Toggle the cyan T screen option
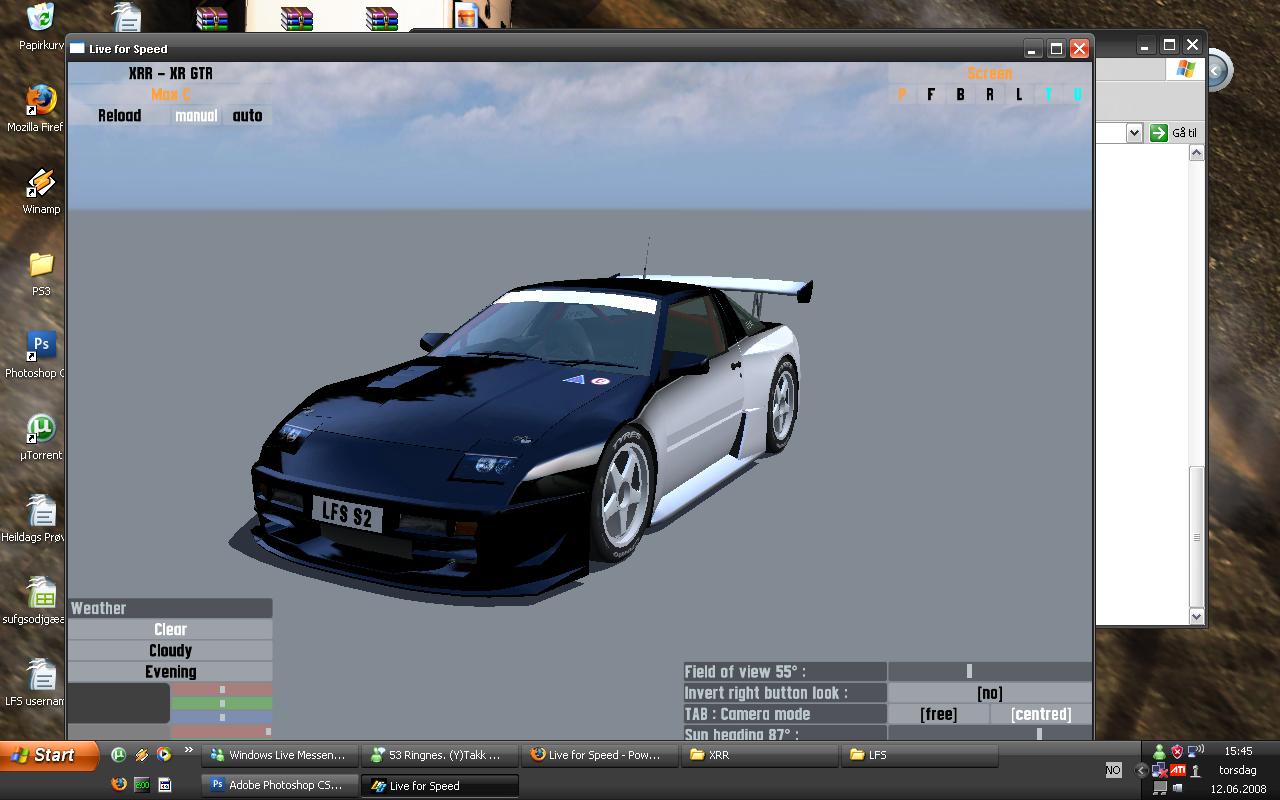The width and height of the screenshot is (1280, 800). 1048,95
